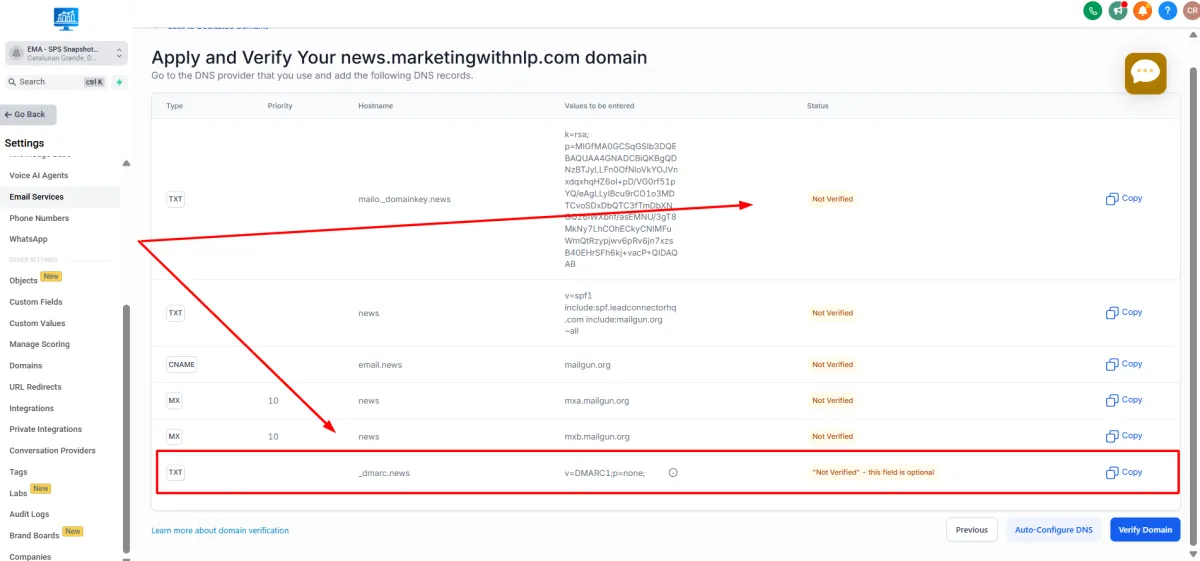Click the v=spf1 include value text
The height and width of the screenshot is (561, 1200).
pos(621,313)
